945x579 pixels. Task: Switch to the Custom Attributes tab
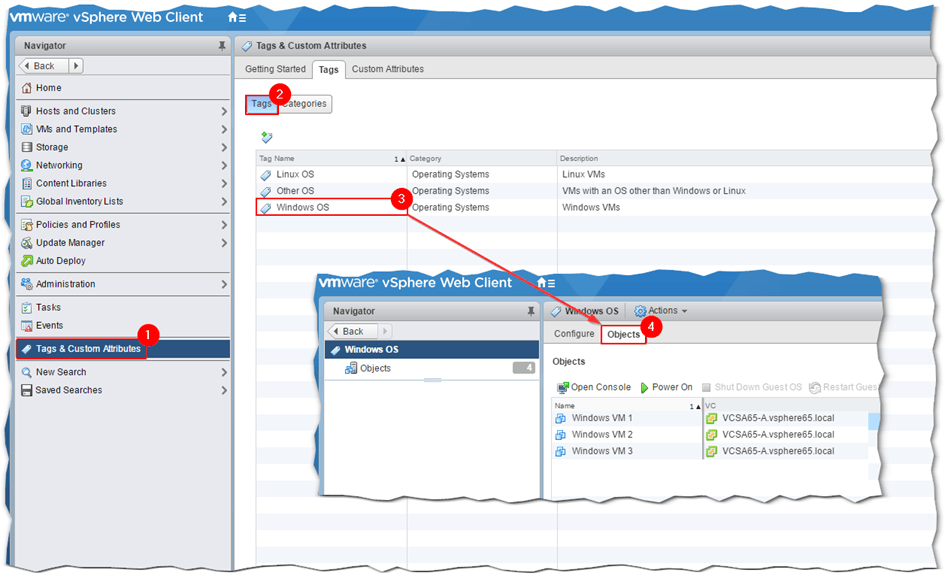coord(388,69)
